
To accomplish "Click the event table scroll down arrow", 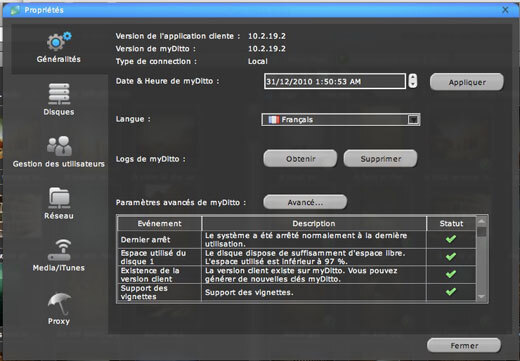I will coord(482,296).
